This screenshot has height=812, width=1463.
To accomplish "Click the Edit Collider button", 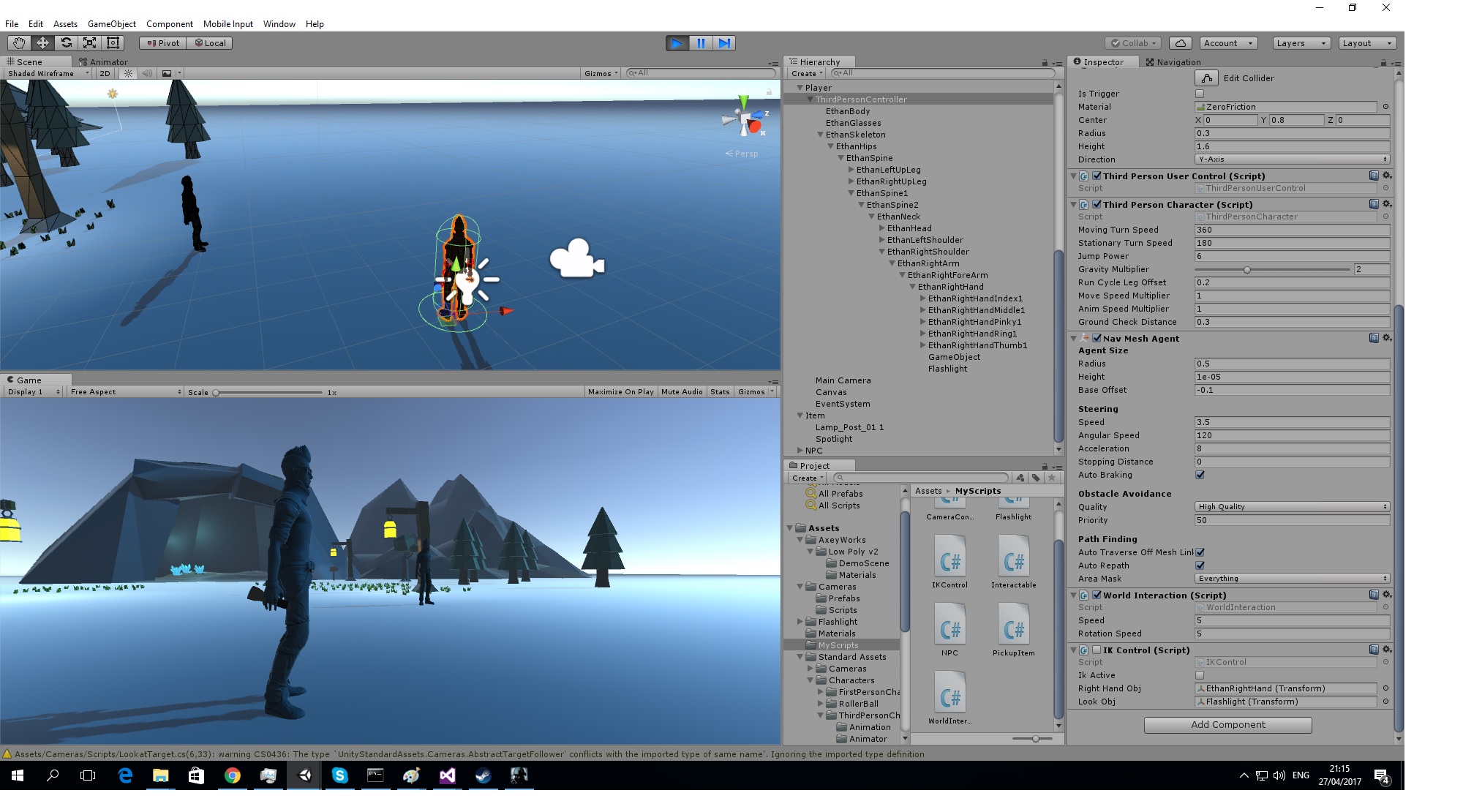I will click(x=1206, y=78).
